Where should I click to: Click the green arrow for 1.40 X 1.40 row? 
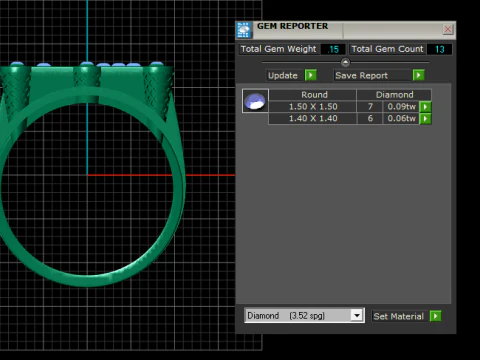coord(425,118)
